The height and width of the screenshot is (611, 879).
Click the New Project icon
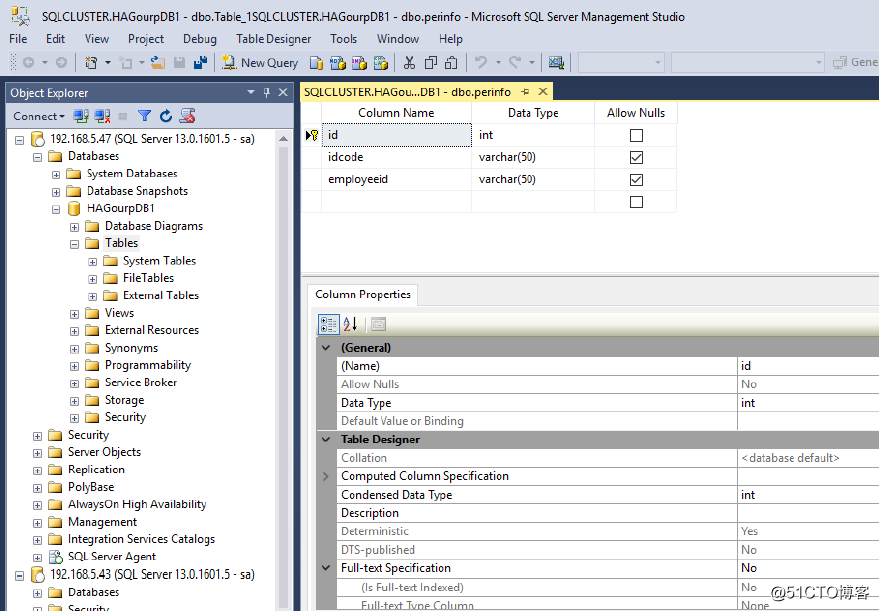click(x=91, y=63)
